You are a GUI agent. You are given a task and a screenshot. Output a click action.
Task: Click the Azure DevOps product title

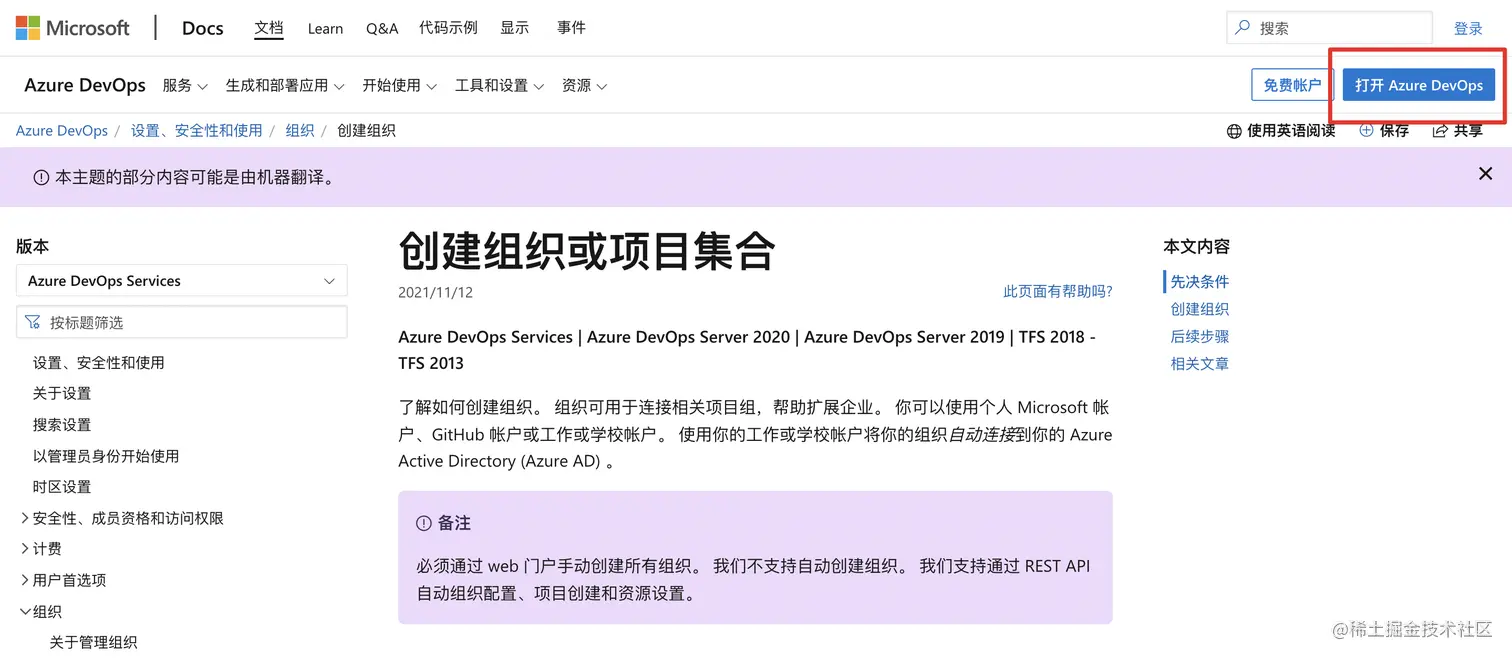(x=85, y=85)
